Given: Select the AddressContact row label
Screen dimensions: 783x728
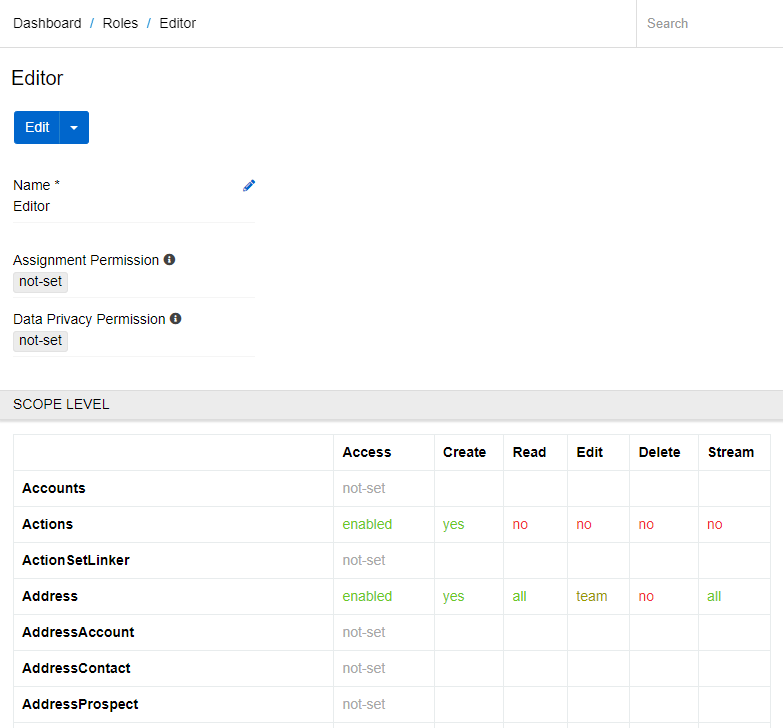Looking at the screenshot, I should 76,668.
